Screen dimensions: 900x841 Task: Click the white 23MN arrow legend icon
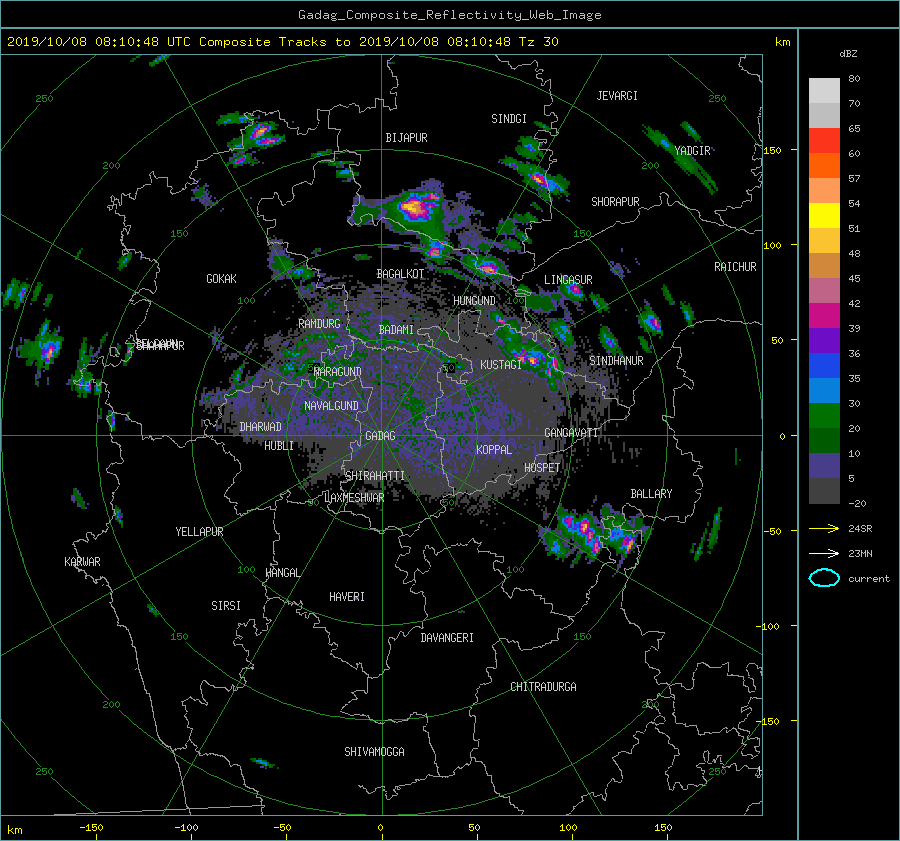(824, 553)
